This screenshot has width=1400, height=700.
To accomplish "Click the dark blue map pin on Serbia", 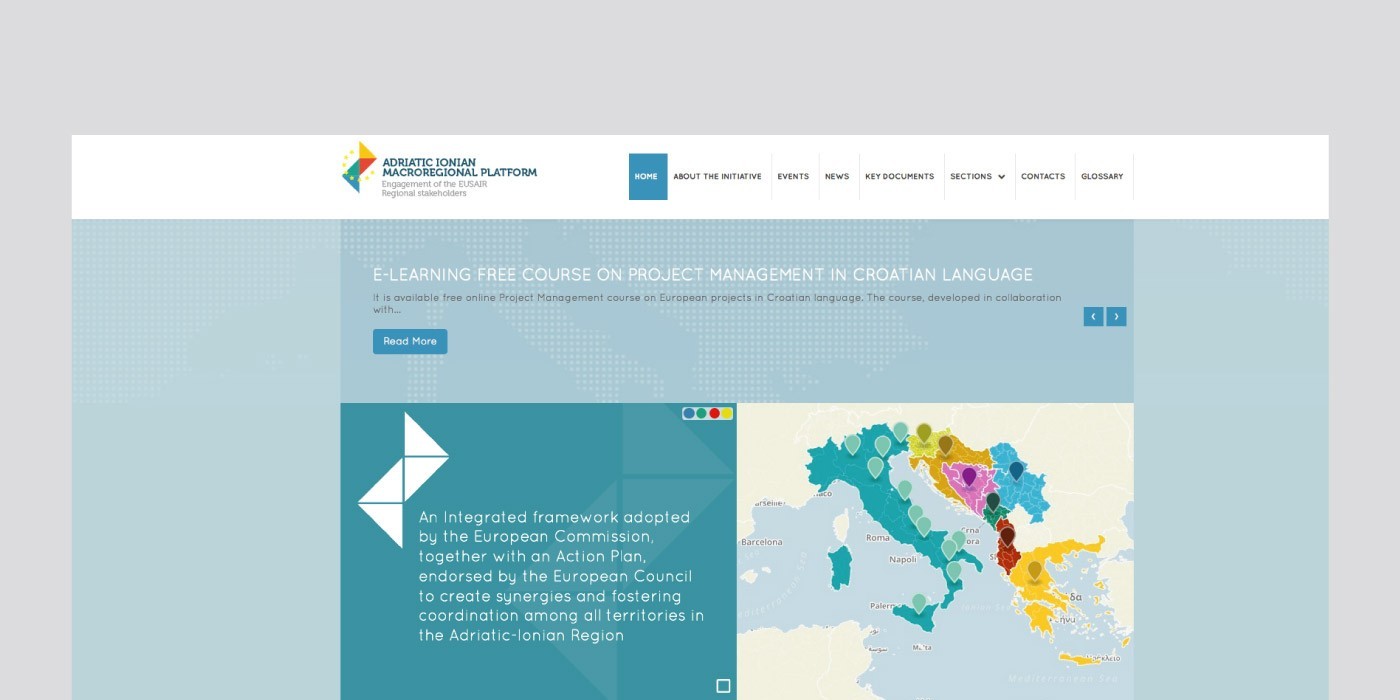I will point(1016,469).
